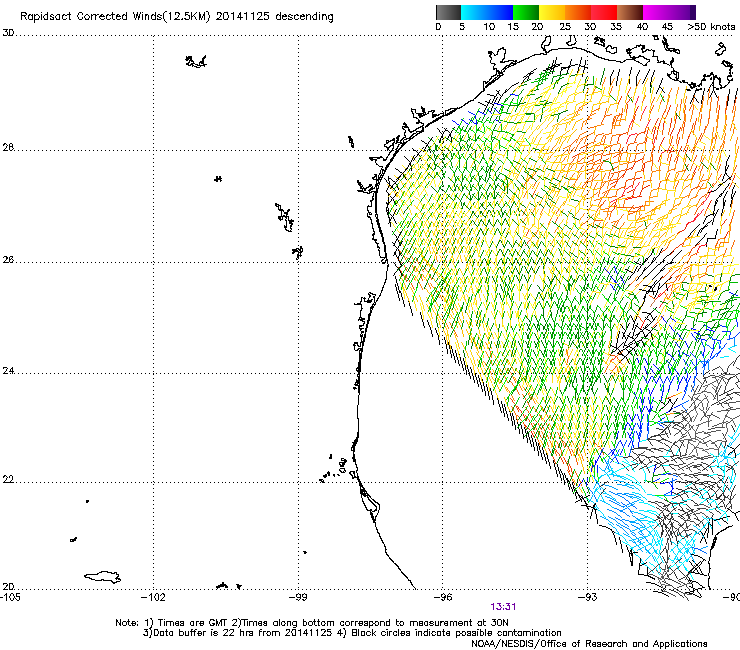
Task: Click the latitude label 30
Action: point(8,33)
